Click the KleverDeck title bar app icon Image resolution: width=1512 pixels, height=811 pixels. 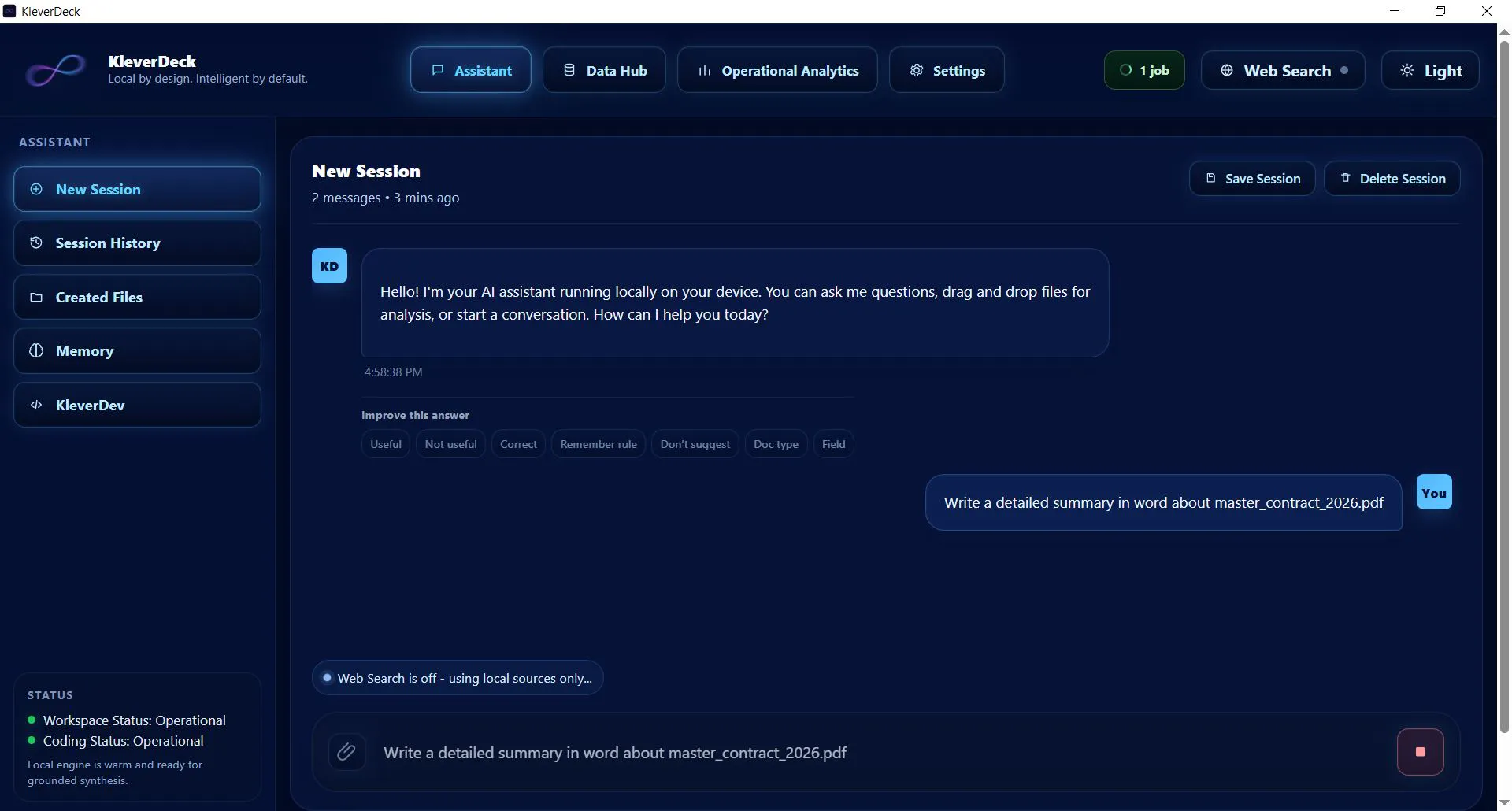(9, 11)
